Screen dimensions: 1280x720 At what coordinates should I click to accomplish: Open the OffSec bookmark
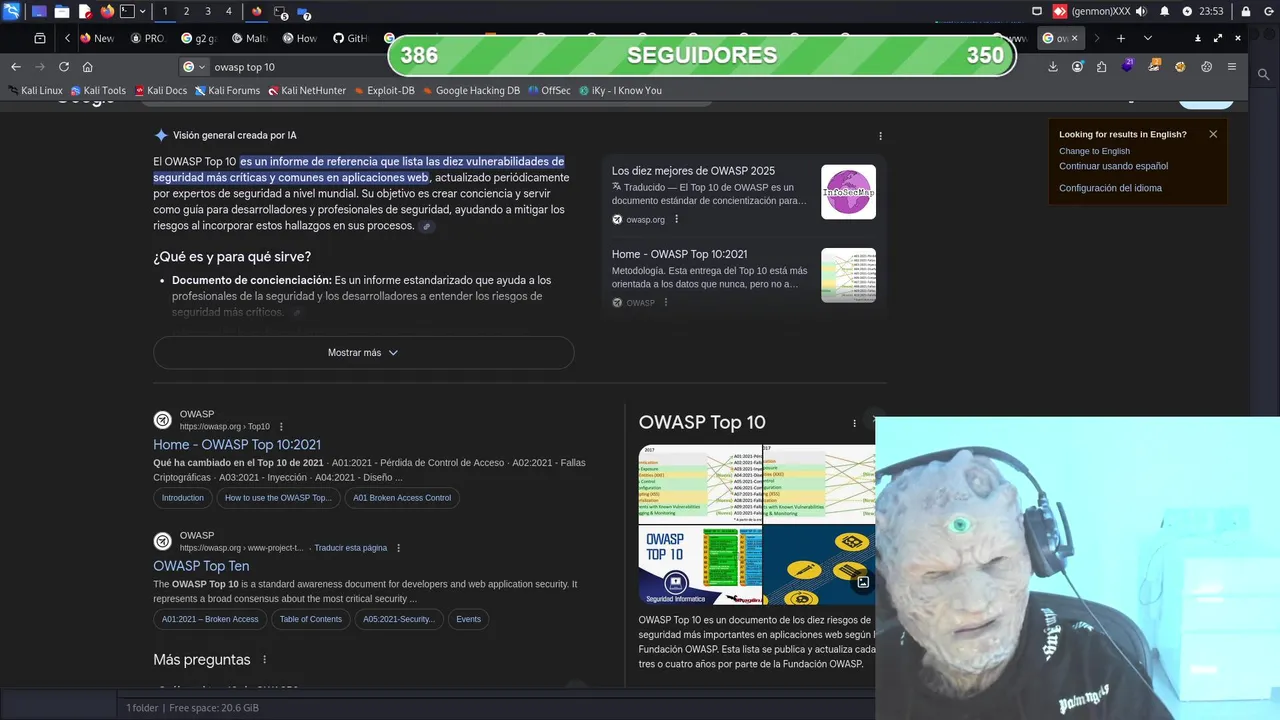(549, 90)
